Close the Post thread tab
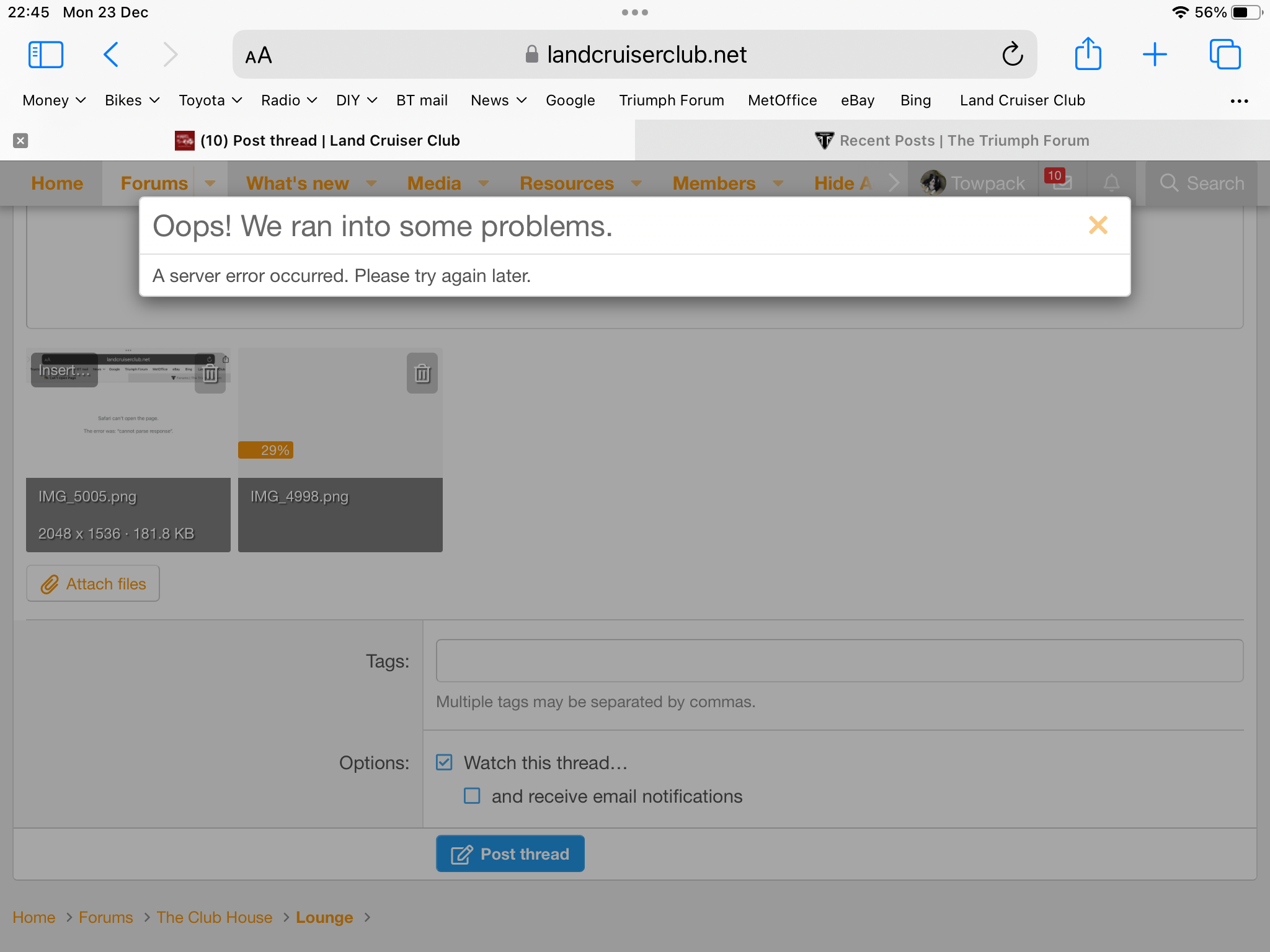 pyautogui.click(x=20, y=141)
